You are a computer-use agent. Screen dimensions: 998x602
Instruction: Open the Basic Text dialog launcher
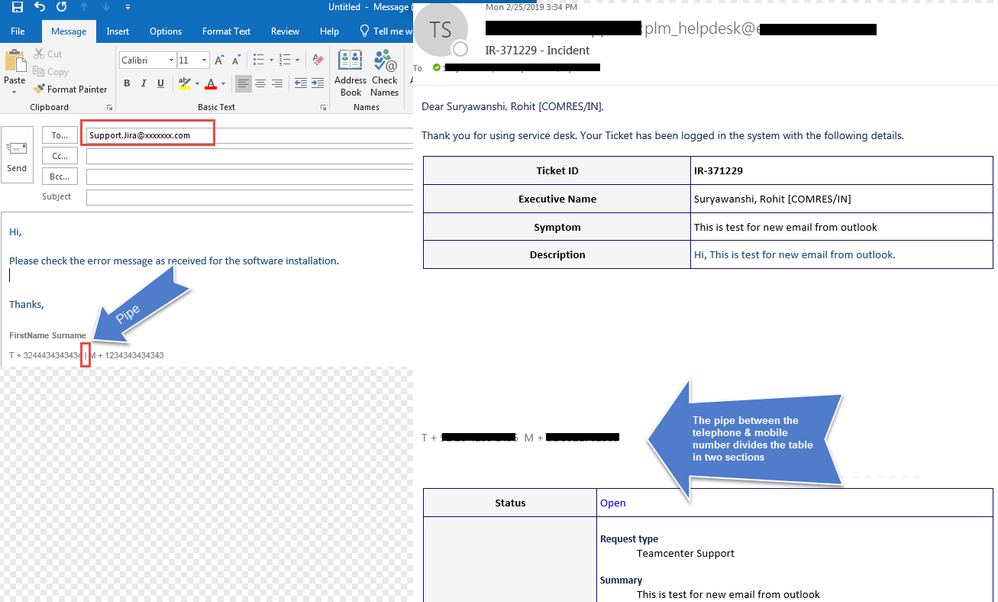323,108
